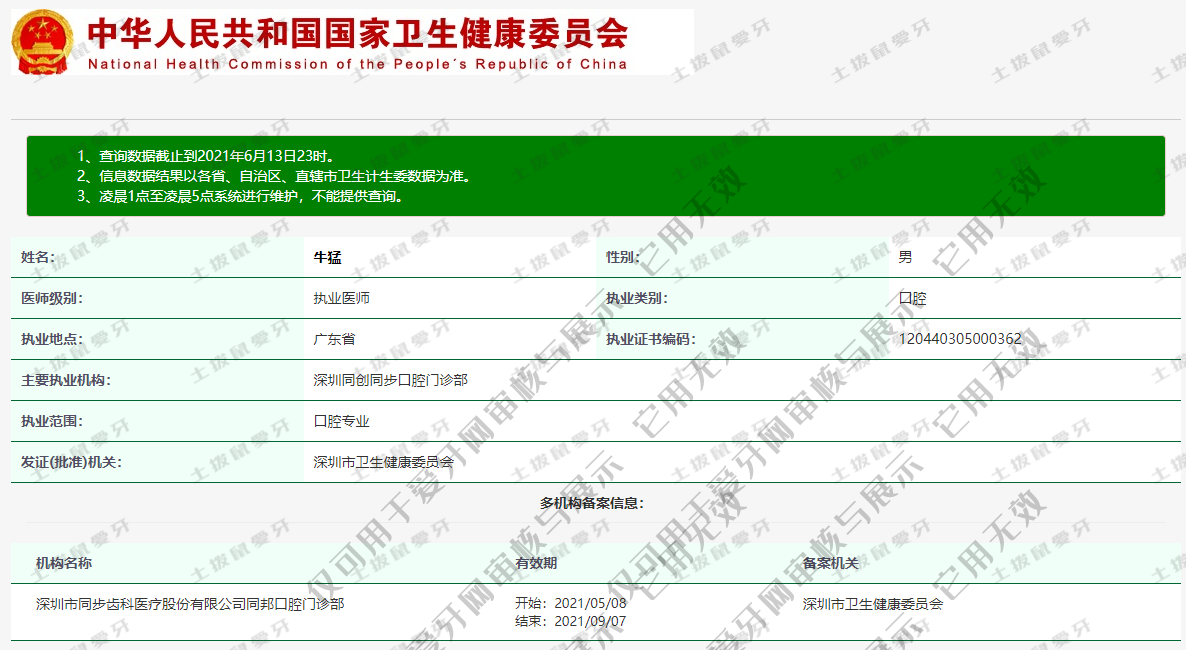Click the 有效期 column header
Viewport: 1186px width, 650px height.
click(536, 563)
